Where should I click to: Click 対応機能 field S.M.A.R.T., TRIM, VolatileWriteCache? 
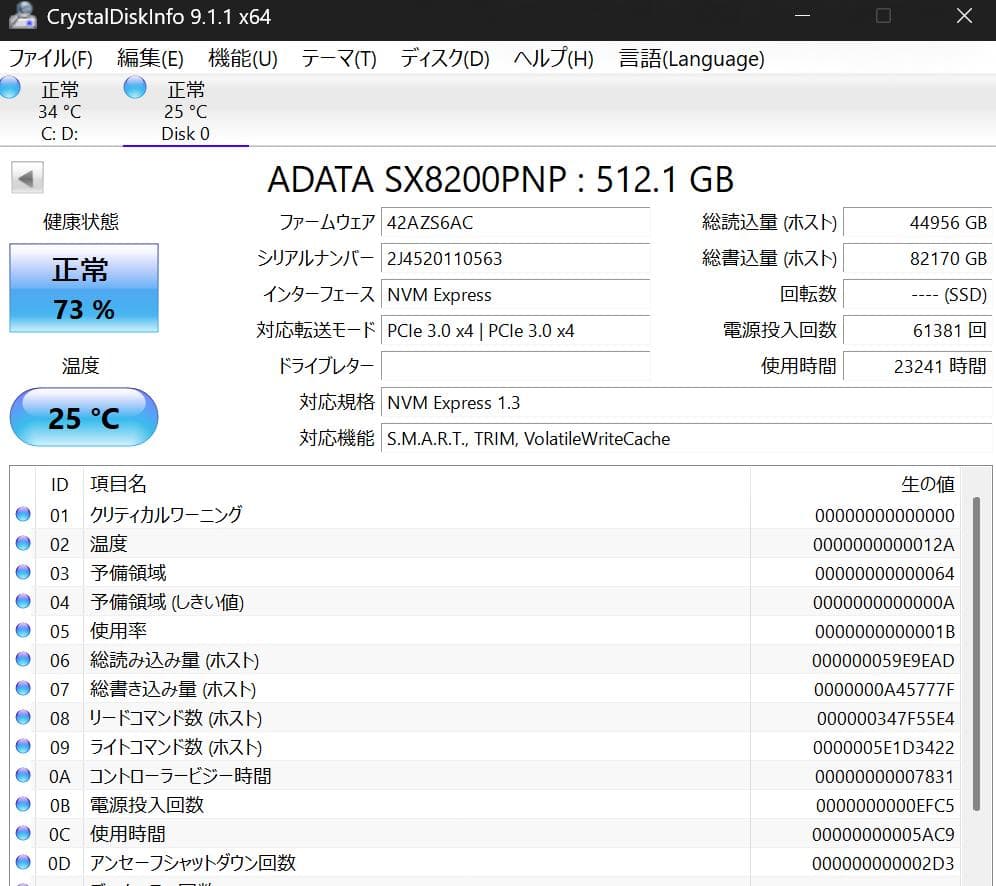[x=686, y=438]
